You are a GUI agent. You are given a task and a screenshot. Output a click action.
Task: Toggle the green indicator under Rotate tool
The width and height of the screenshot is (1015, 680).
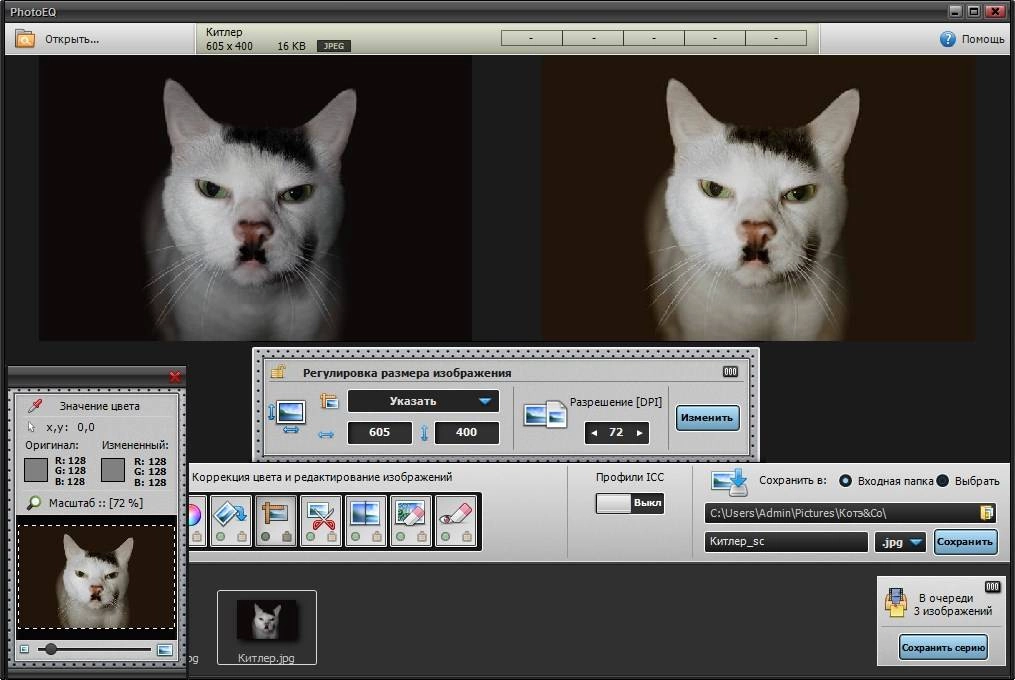221,537
